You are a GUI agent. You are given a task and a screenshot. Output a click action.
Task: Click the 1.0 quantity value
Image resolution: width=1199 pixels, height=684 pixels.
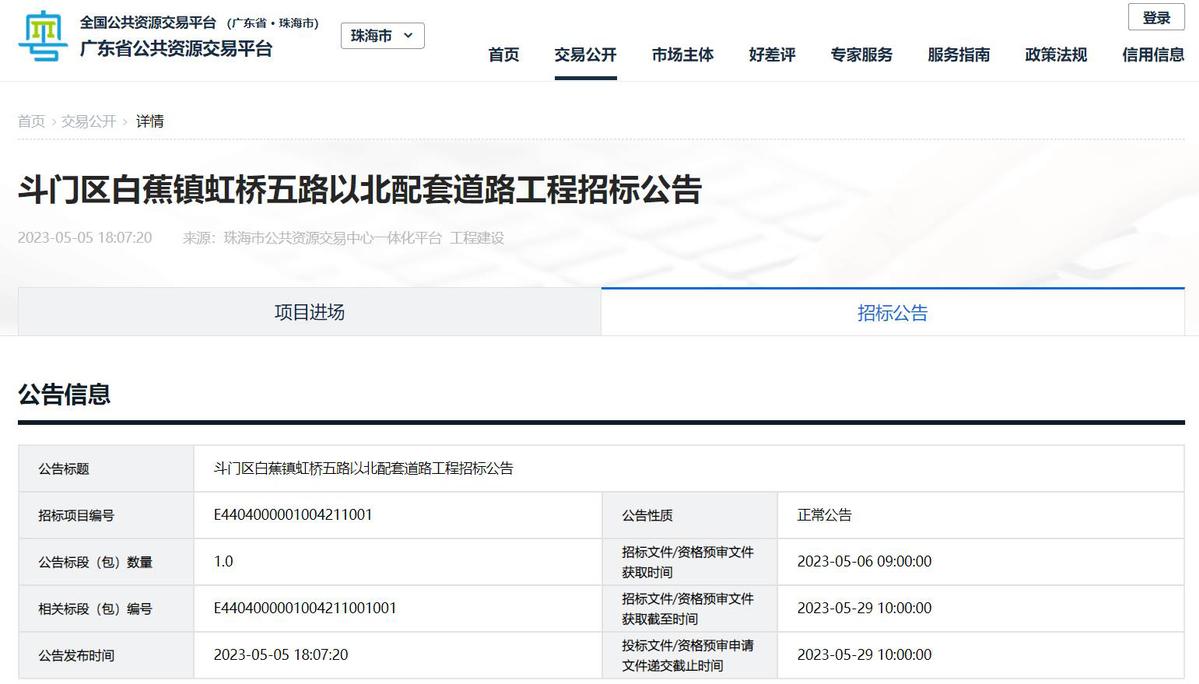point(223,562)
